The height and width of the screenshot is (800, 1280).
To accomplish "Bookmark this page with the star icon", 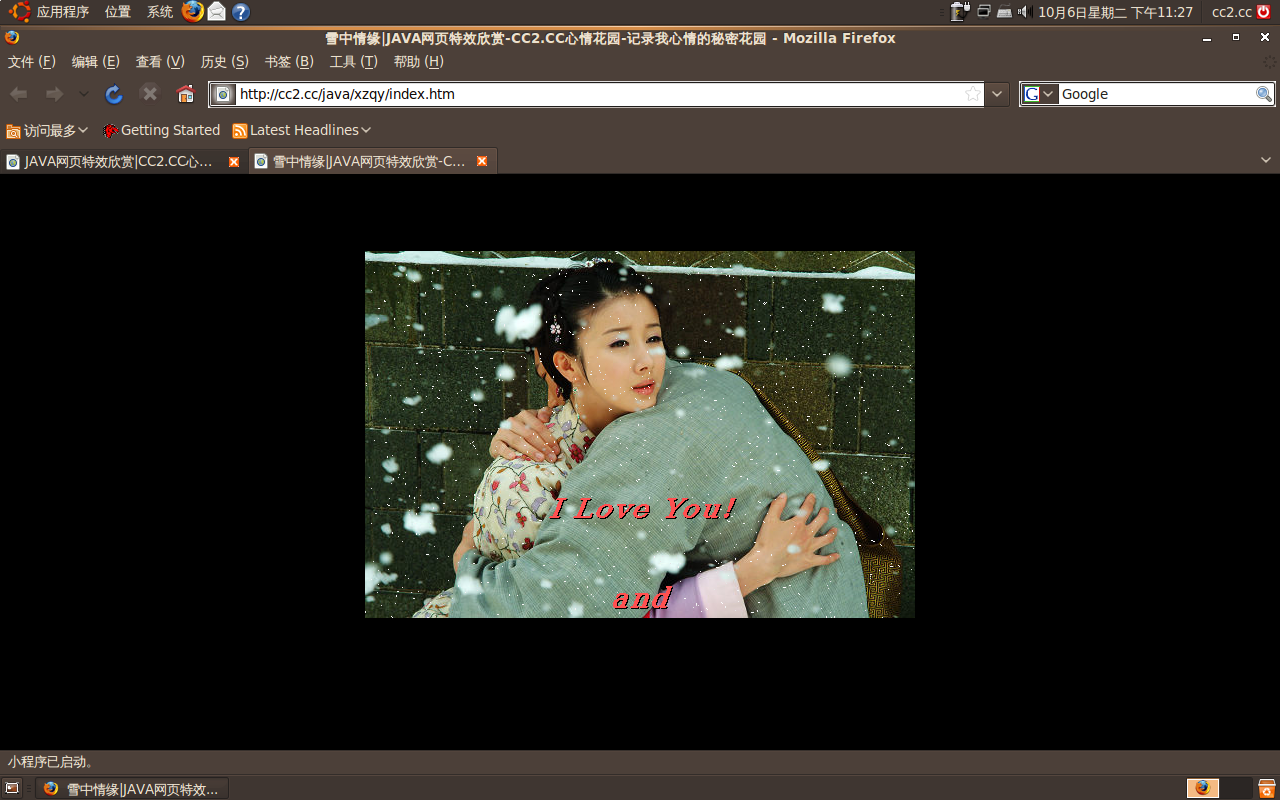I will pos(972,94).
